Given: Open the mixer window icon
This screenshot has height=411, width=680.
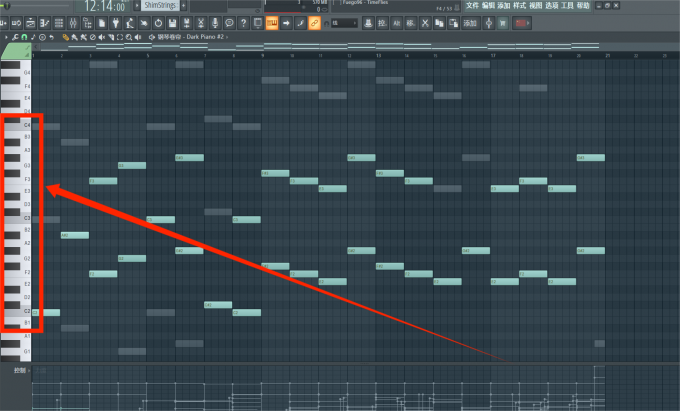Looking at the screenshot, I should coord(73,23).
